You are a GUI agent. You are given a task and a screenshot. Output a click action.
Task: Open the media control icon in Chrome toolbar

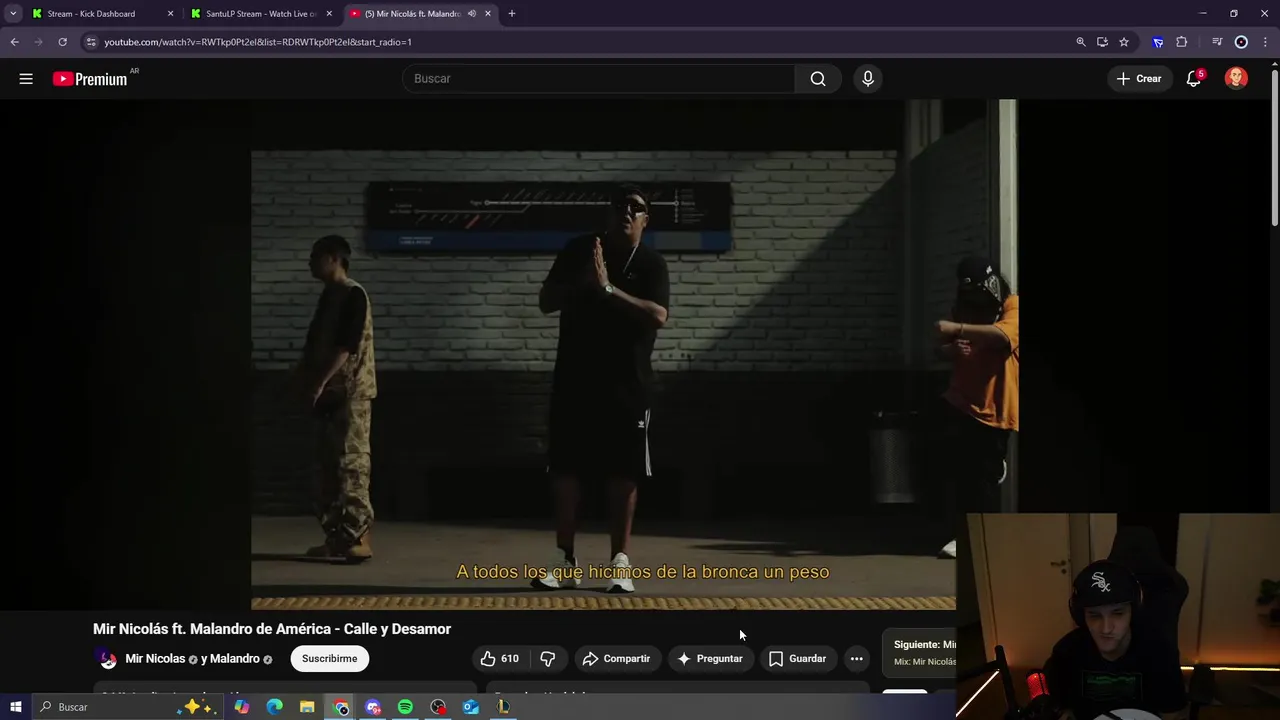click(x=1217, y=42)
